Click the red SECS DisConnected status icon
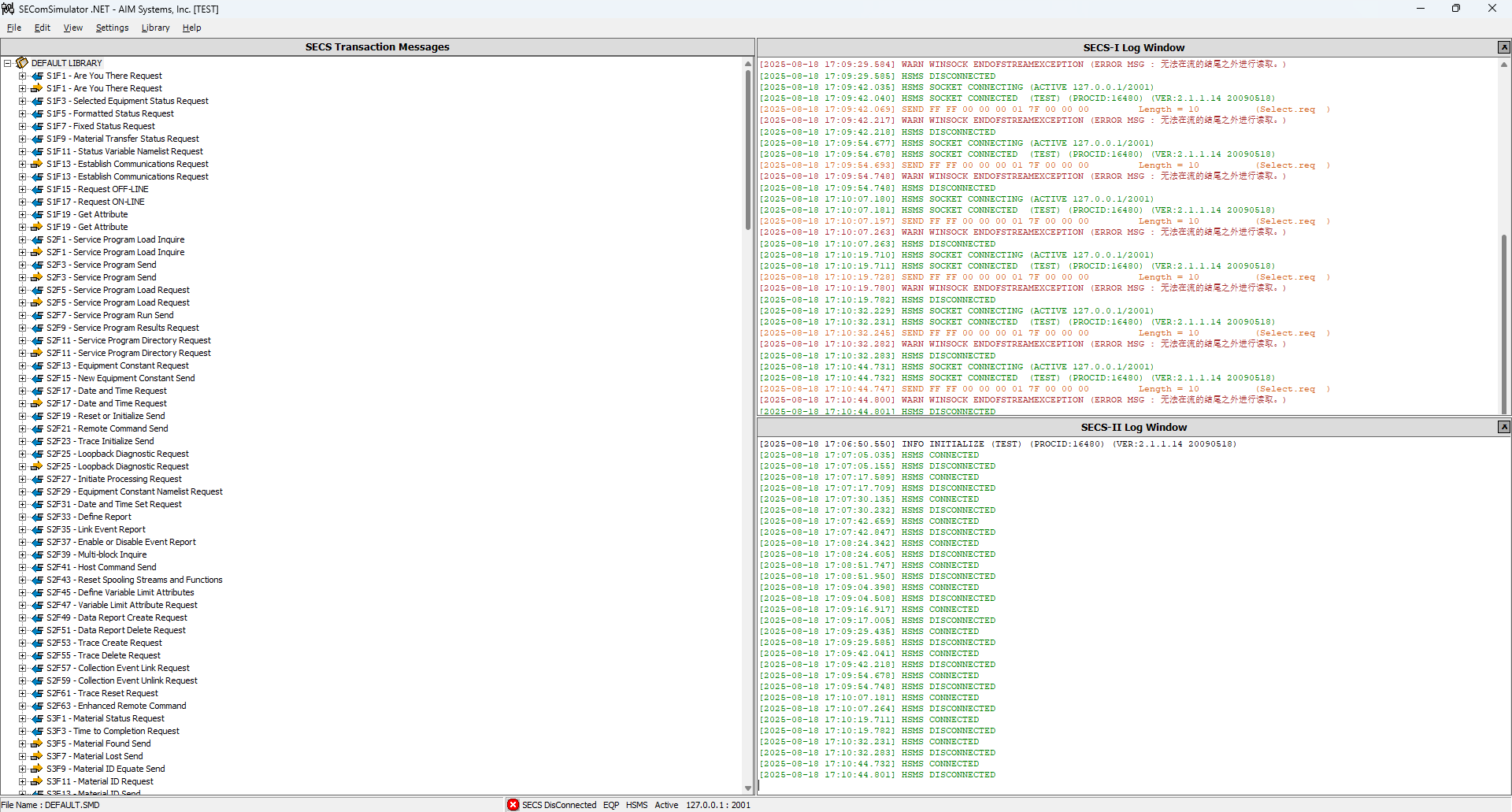The width and height of the screenshot is (1512, 812). [x=513, y=805]
